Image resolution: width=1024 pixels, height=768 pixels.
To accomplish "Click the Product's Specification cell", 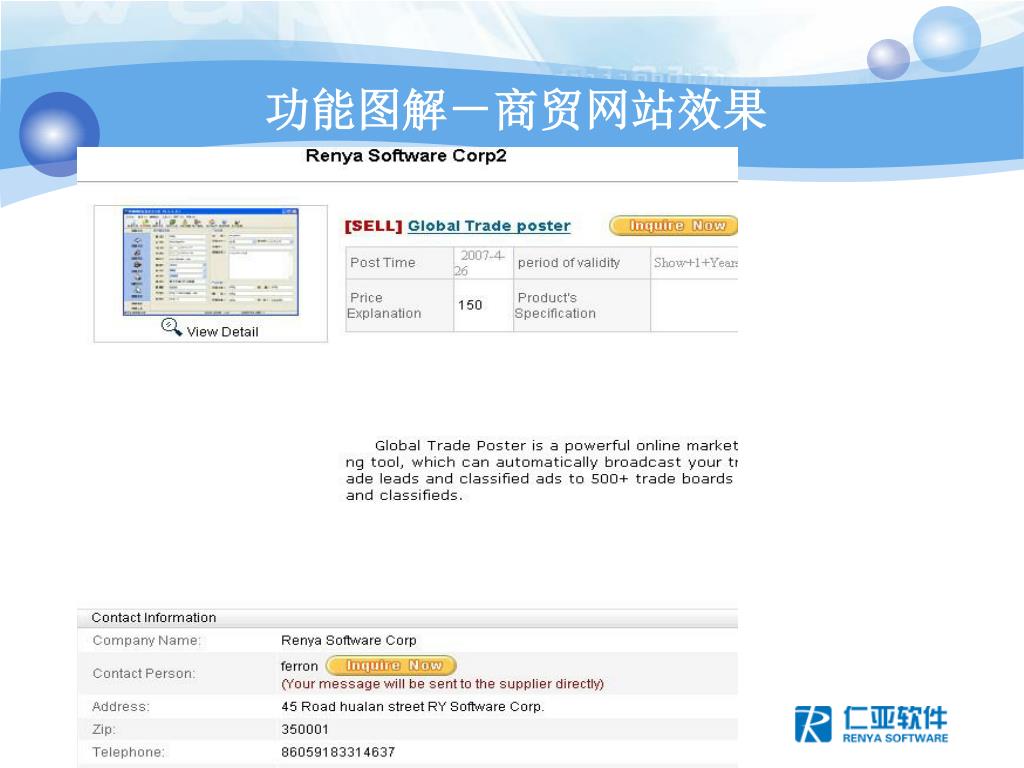I will pyautogui.click(x=582, y=306).
